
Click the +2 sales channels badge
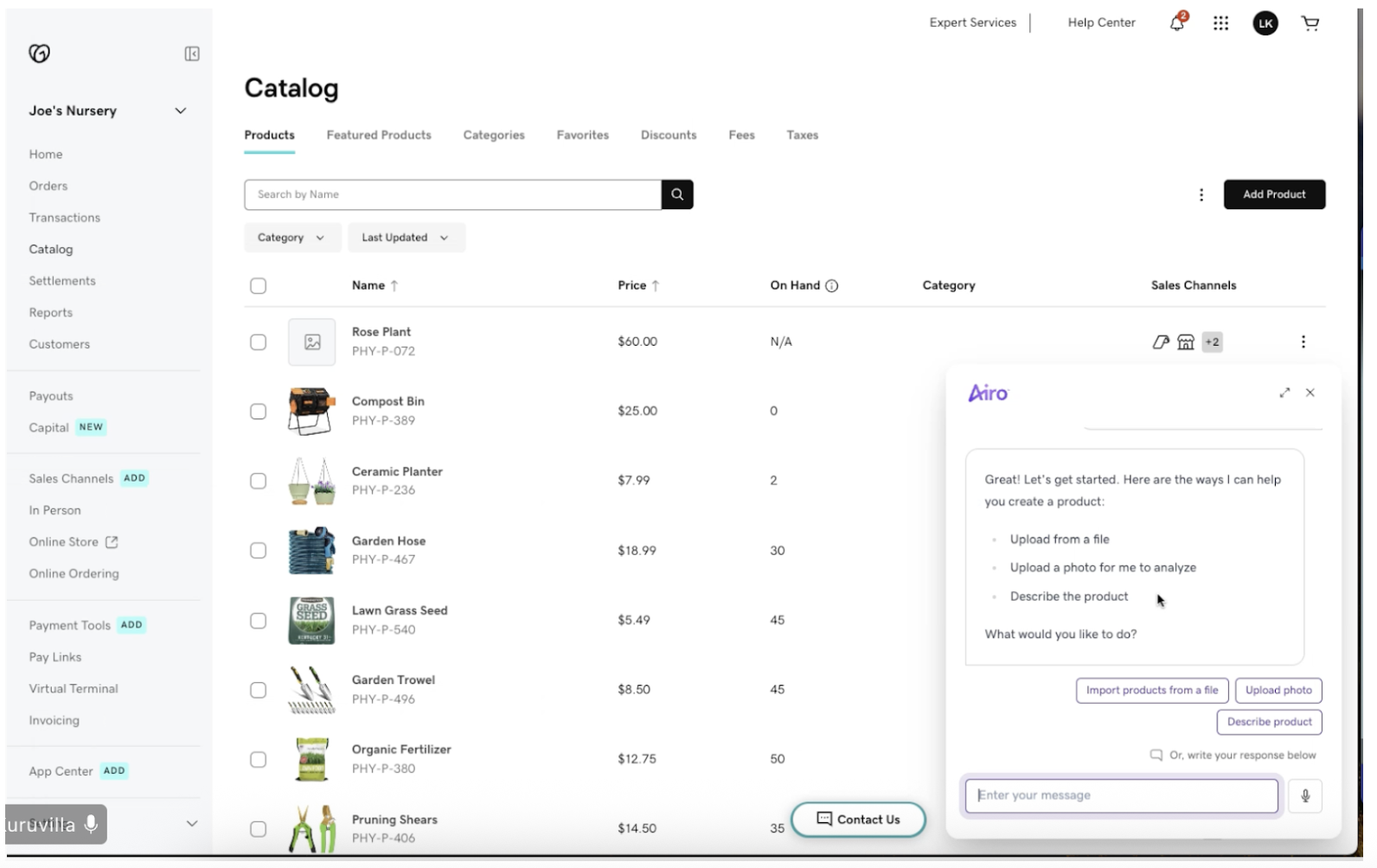(x=1212, y=341)
